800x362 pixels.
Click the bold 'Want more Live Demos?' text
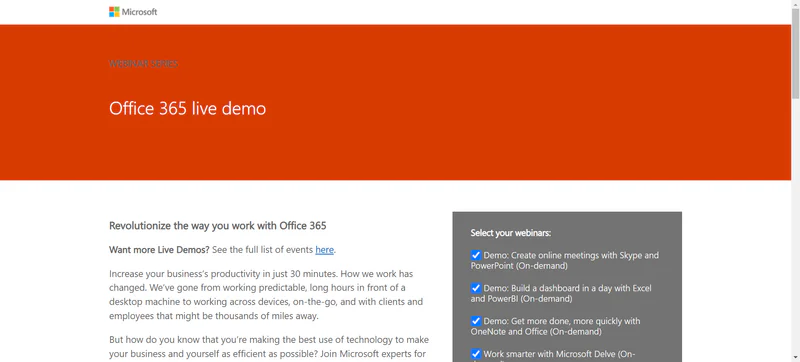(159, 250)
